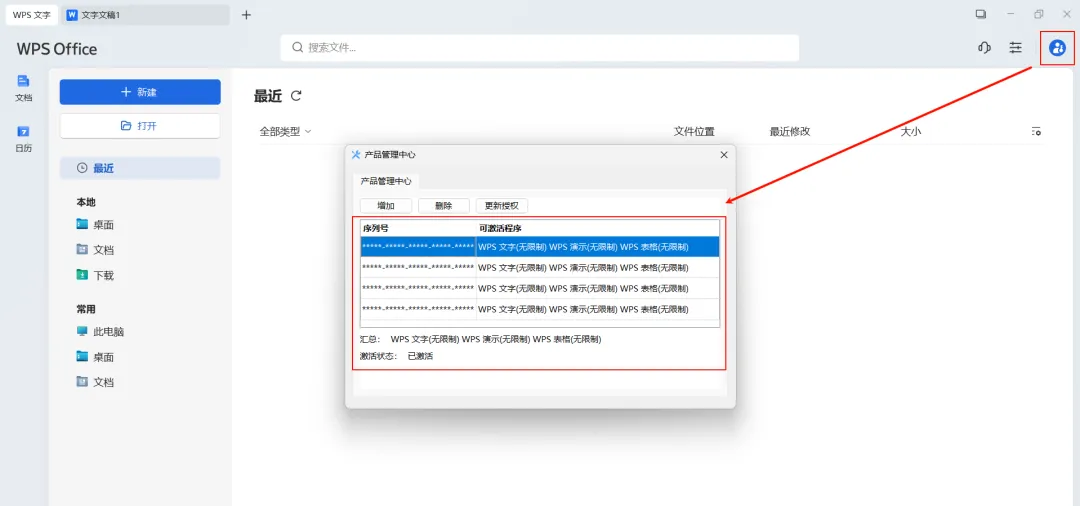Screen dimensions: 1080x506
Task: Switch to the WPS 文字 tab
Action: 31,14
